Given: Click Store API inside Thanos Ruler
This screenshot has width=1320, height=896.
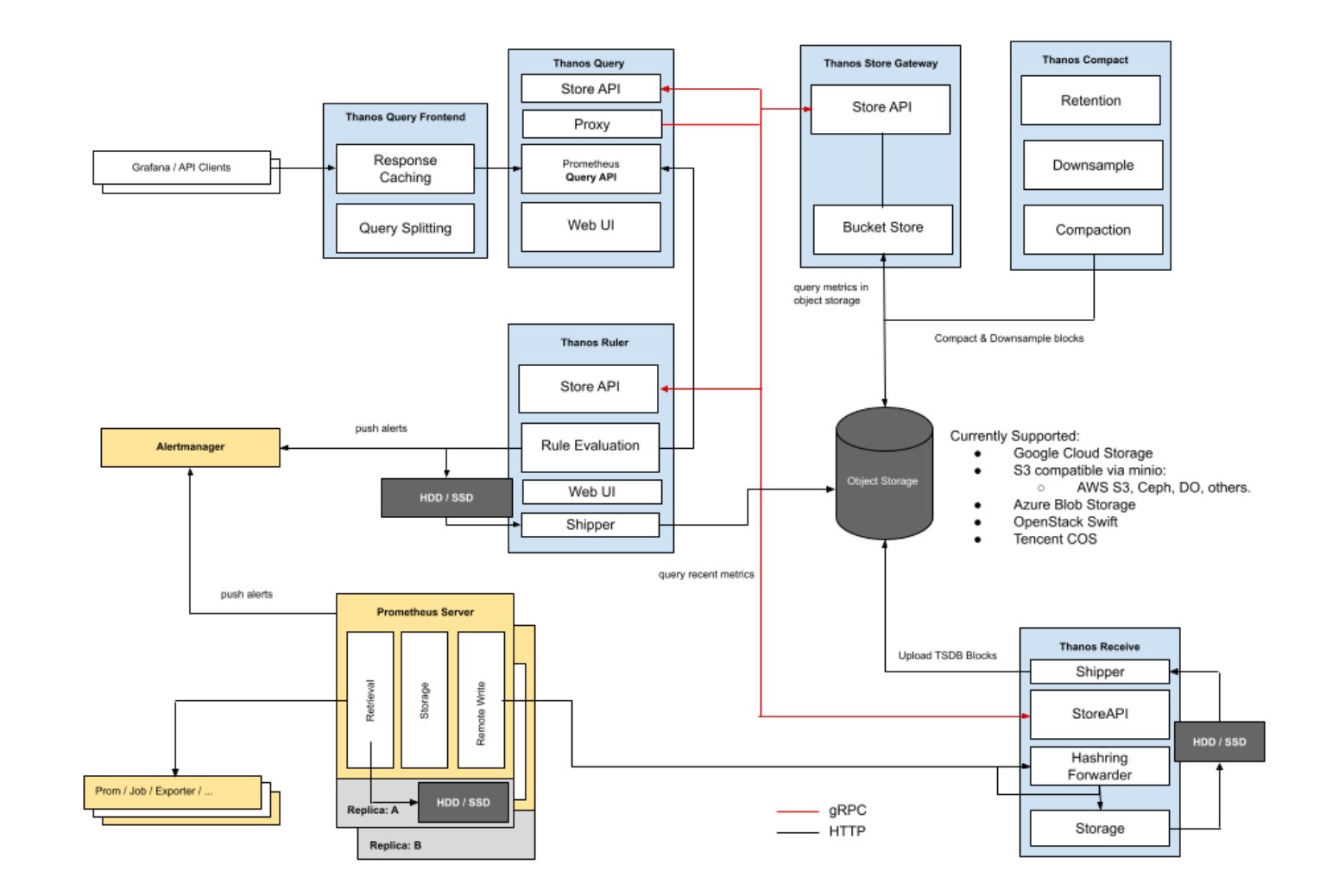Looking at the screenshot, I should (589, 388).
